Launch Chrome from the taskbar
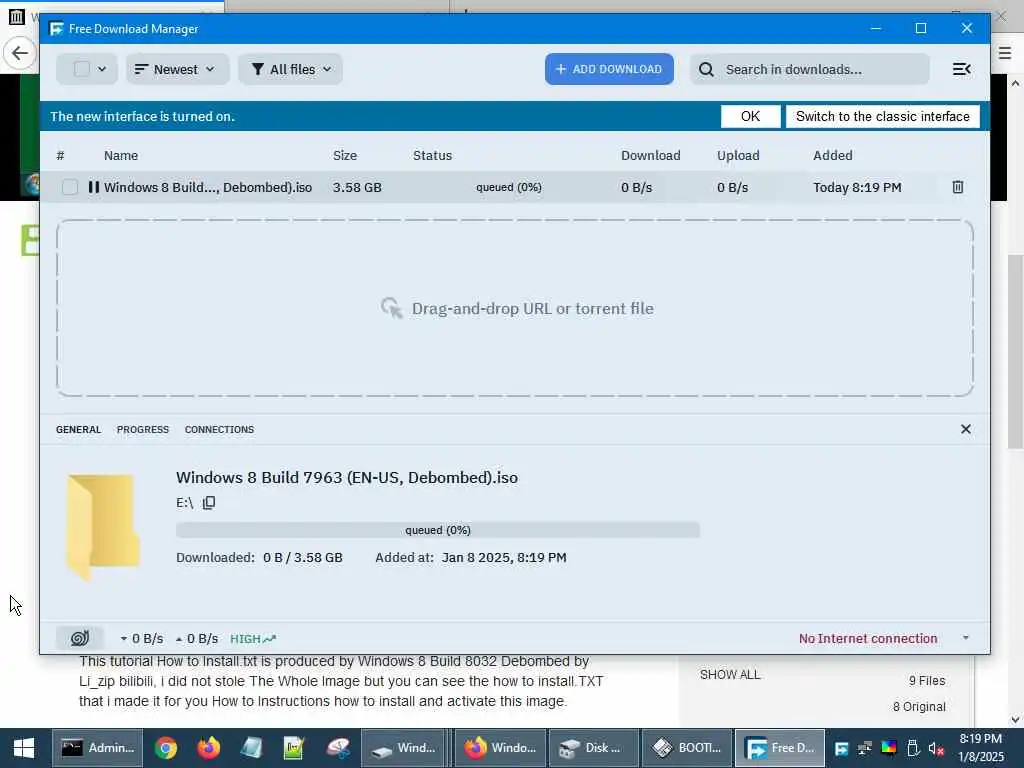 tap(166, 748)
